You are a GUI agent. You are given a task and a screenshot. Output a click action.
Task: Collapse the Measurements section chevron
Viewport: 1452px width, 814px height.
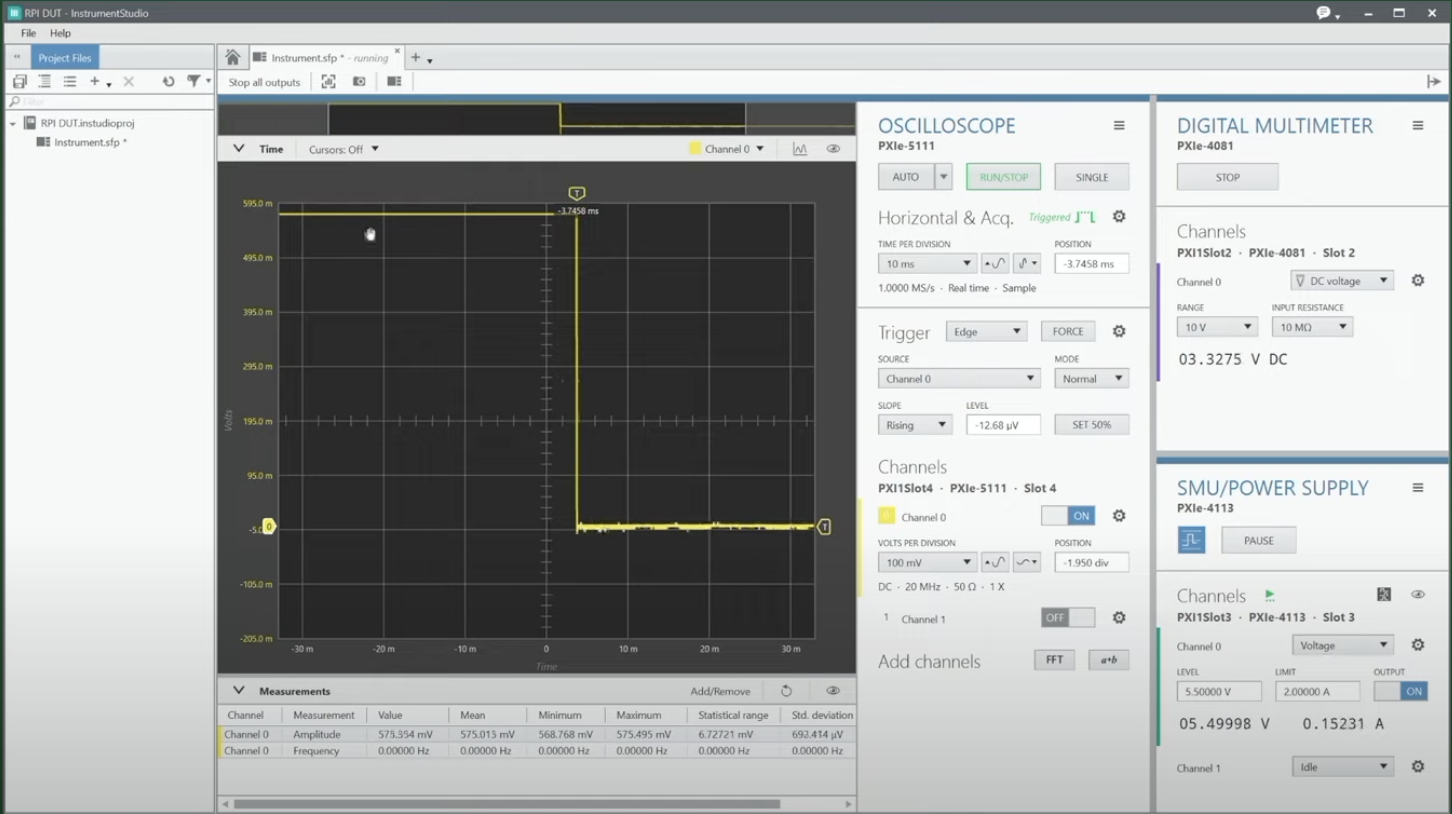pyautogui.click(x=238, y=691)
